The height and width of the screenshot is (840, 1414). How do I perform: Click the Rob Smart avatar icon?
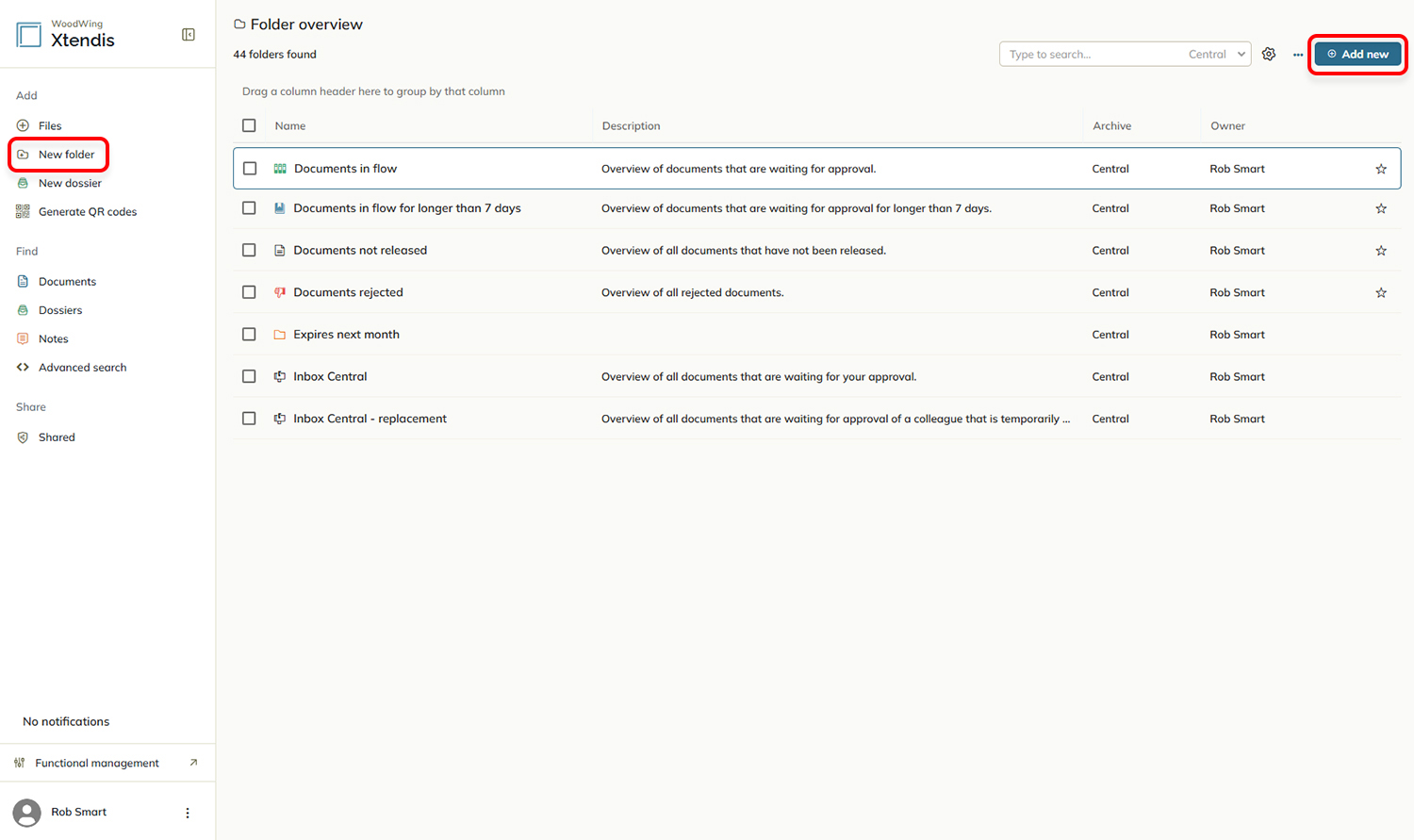tap(27, 813)
